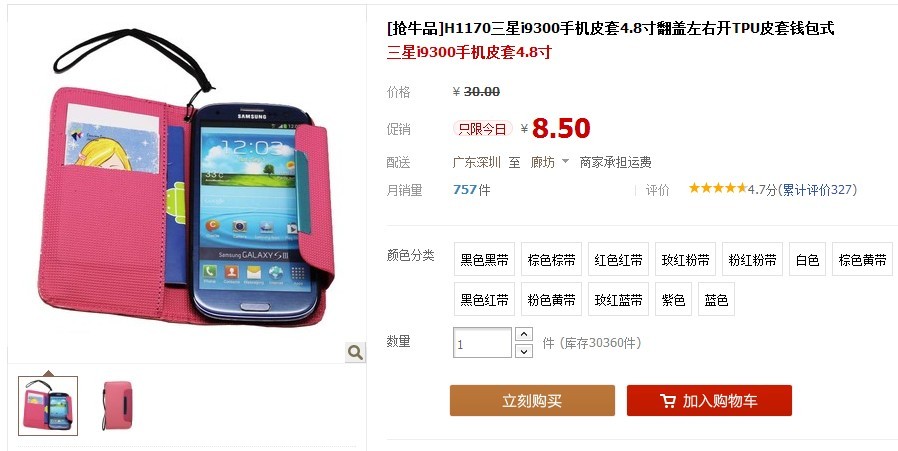The height and width of the screenshot is (451, 898).
Task: Increase quantity with the up arrow
Action: pos(524,334)
